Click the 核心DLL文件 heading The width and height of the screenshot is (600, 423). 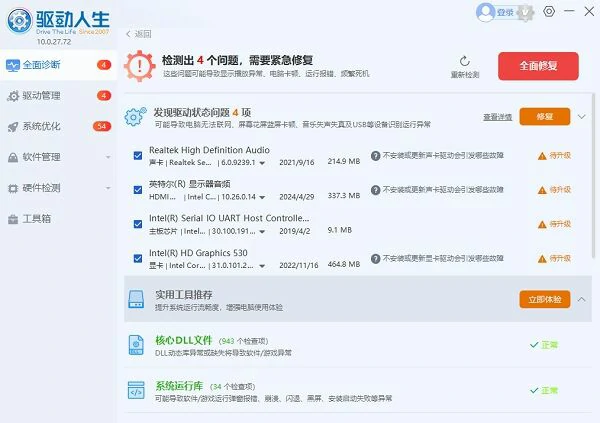tap(184, 340)
